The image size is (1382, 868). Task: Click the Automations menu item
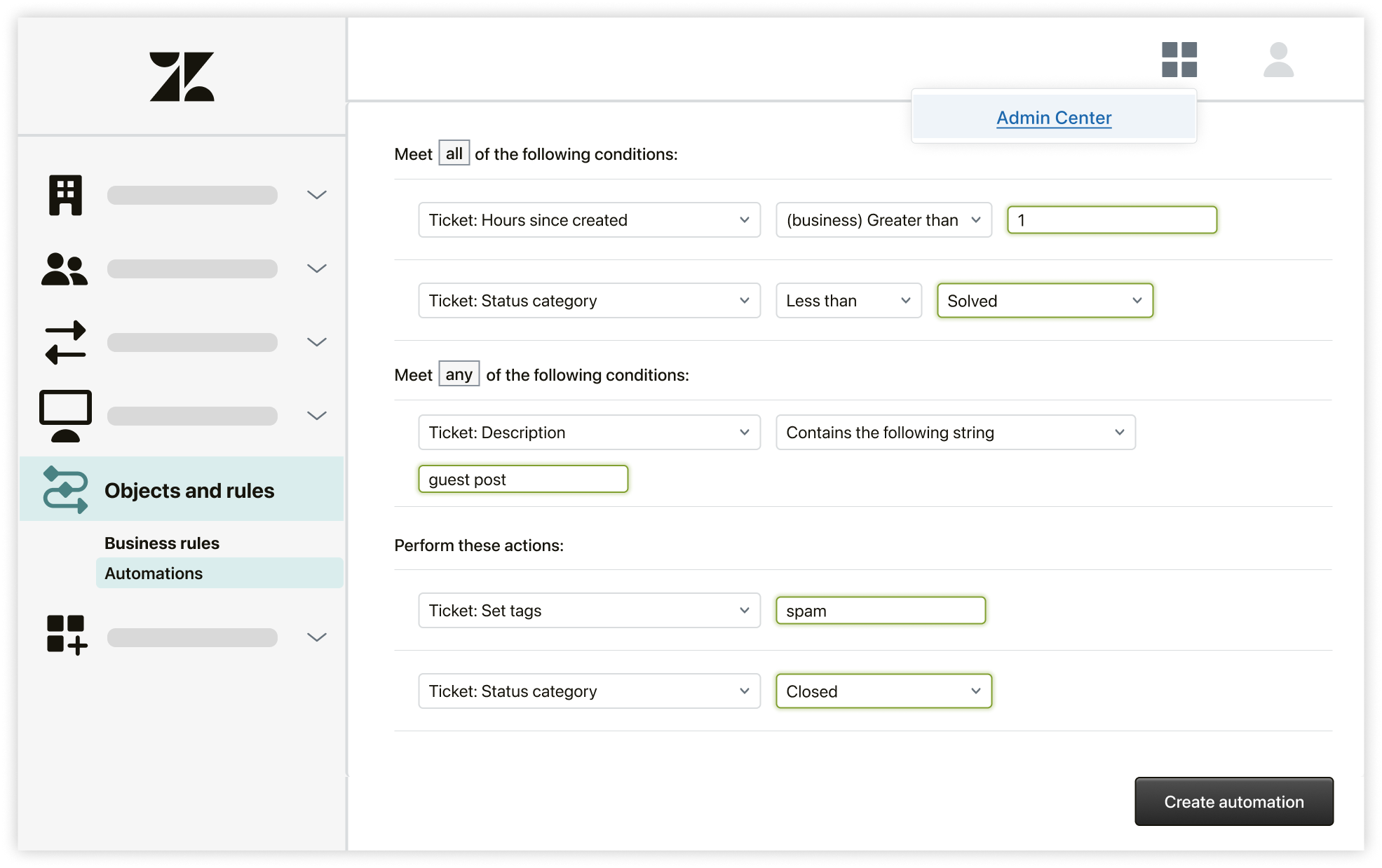pyautogui.click(x=153, y=572)
